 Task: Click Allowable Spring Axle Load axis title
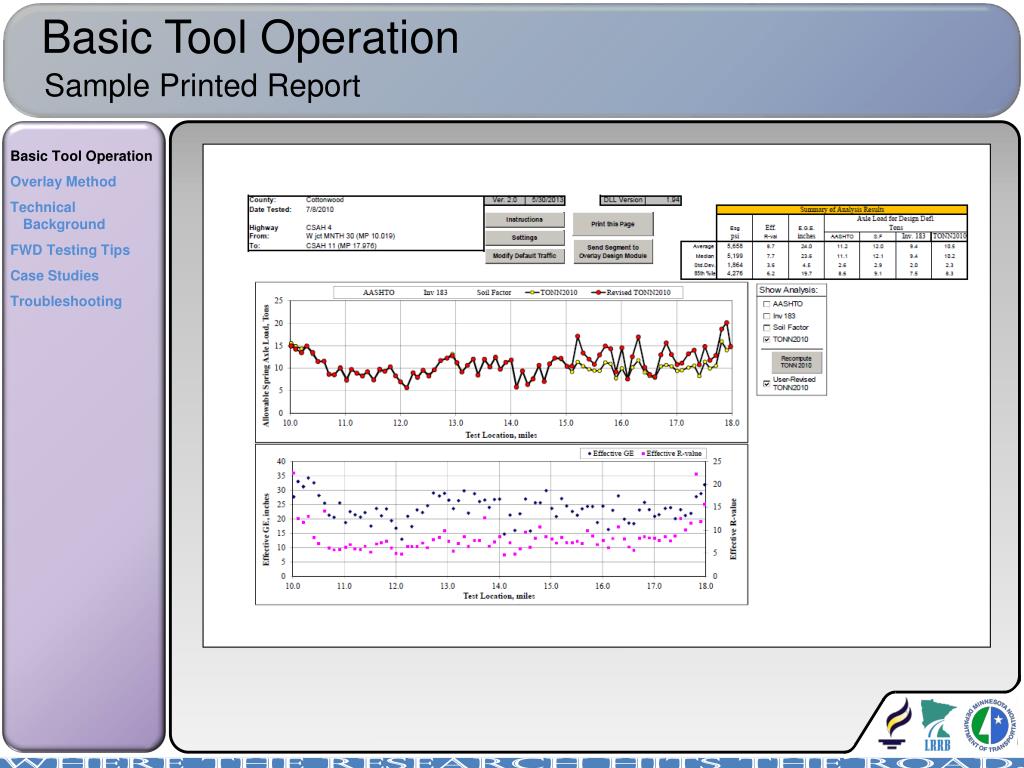(x=266, y=366)
